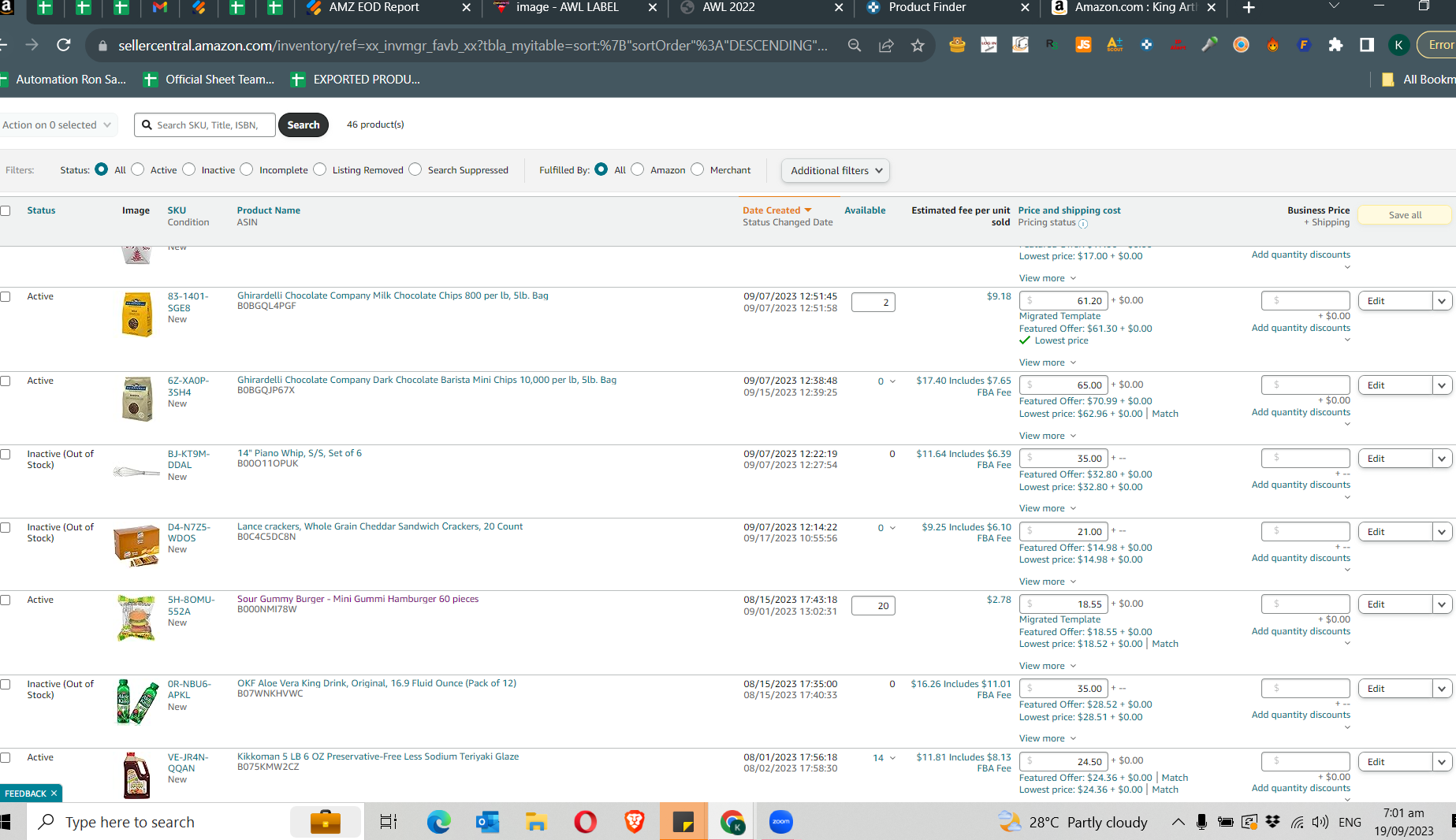Switch to the Product Finder tab
Viewport: 1456px width, 840px height.
948,8
